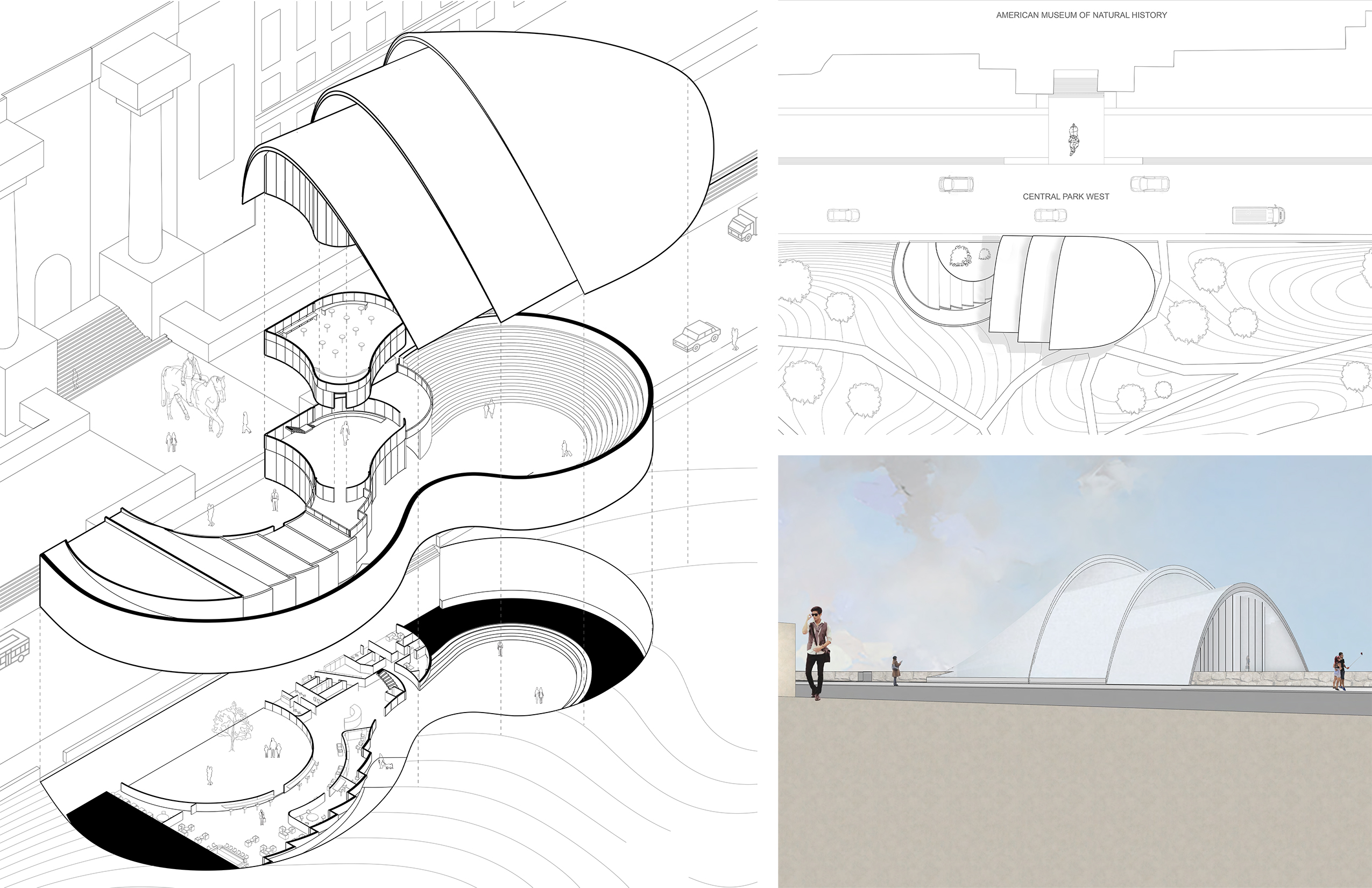
Task: Click the lone pedestrian near the render wall
Action: pos(895,671)
